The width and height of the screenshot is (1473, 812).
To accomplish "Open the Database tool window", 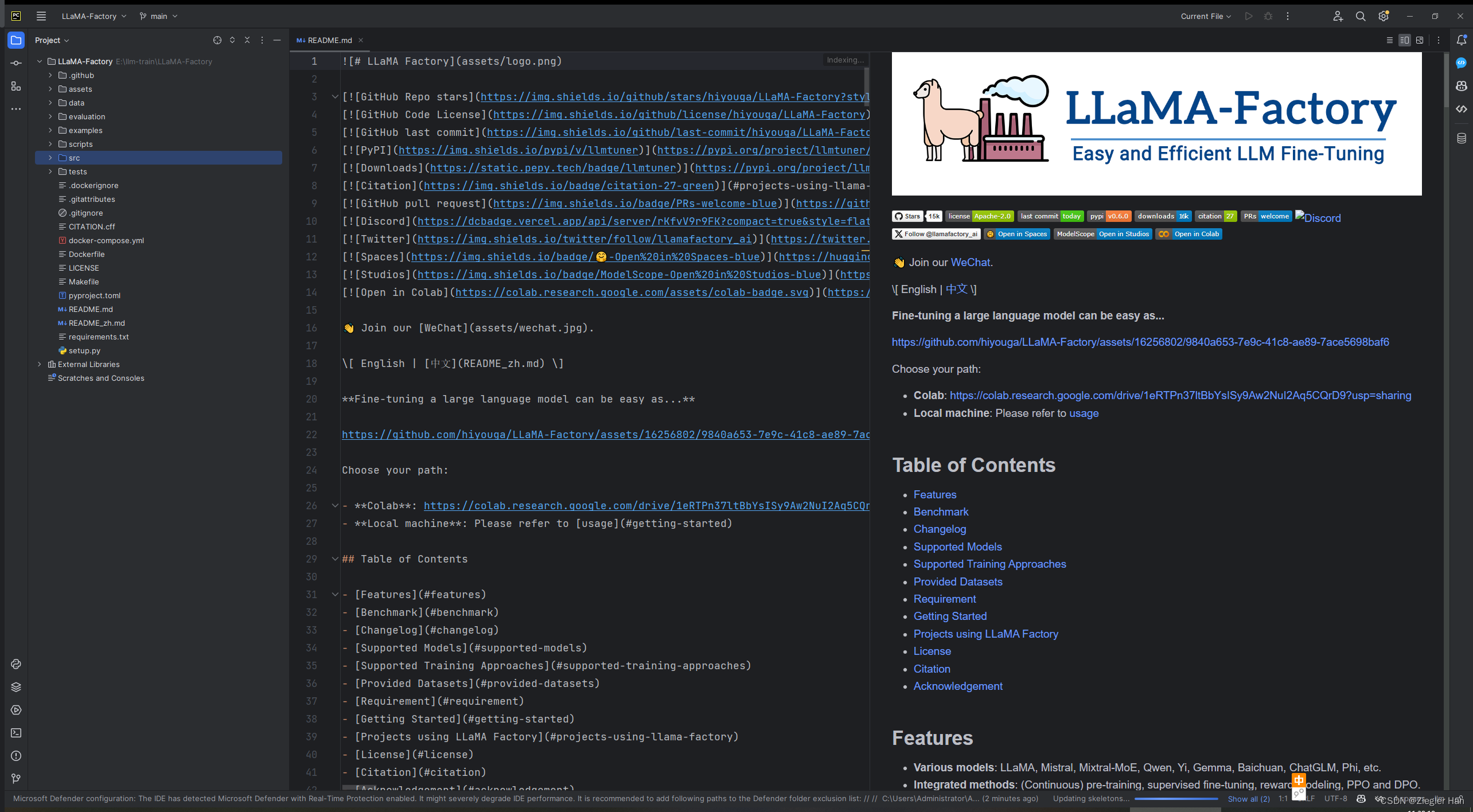I will (x=1461, y=138).
